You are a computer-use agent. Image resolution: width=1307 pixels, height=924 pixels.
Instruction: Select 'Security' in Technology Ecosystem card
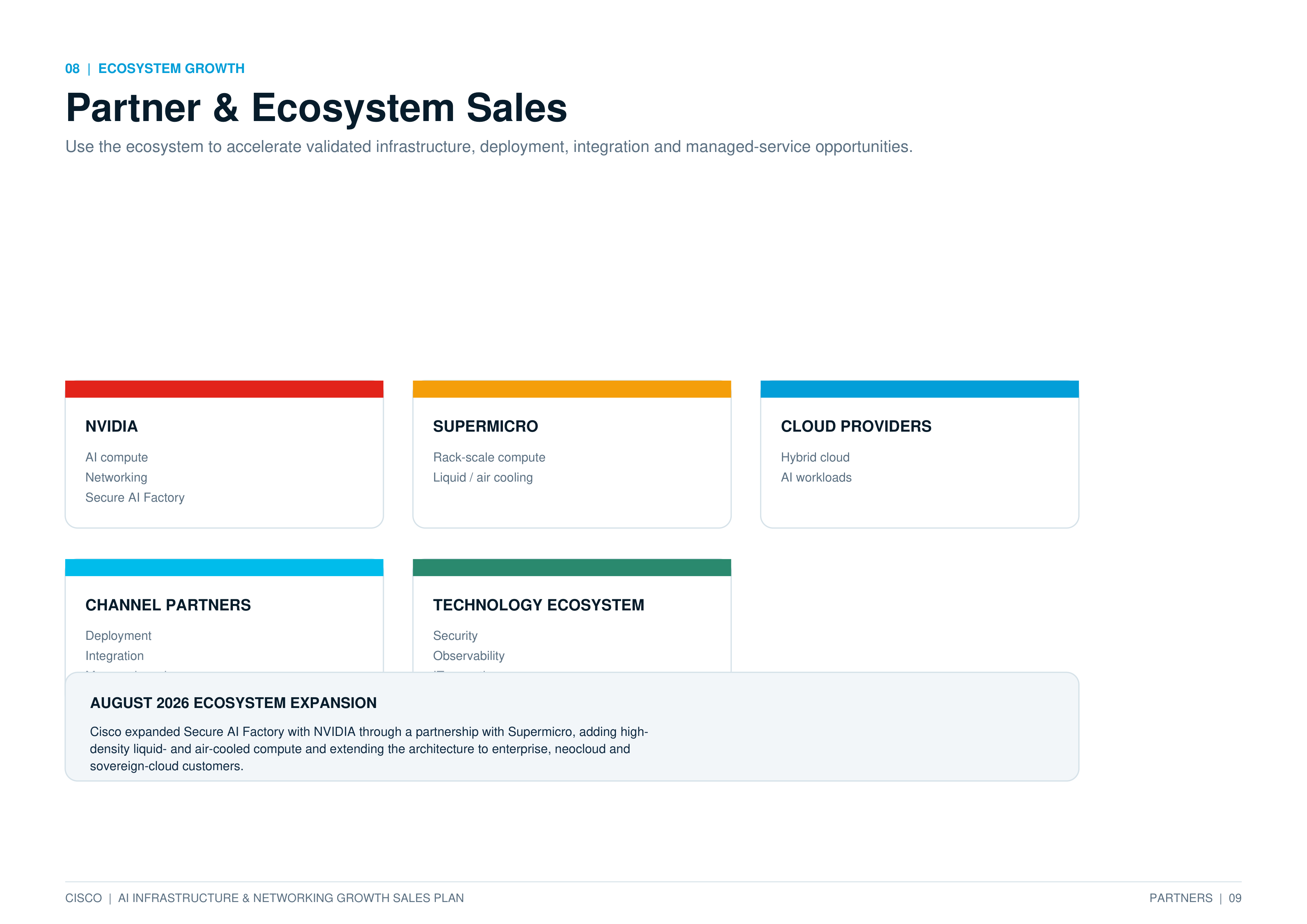455,635
